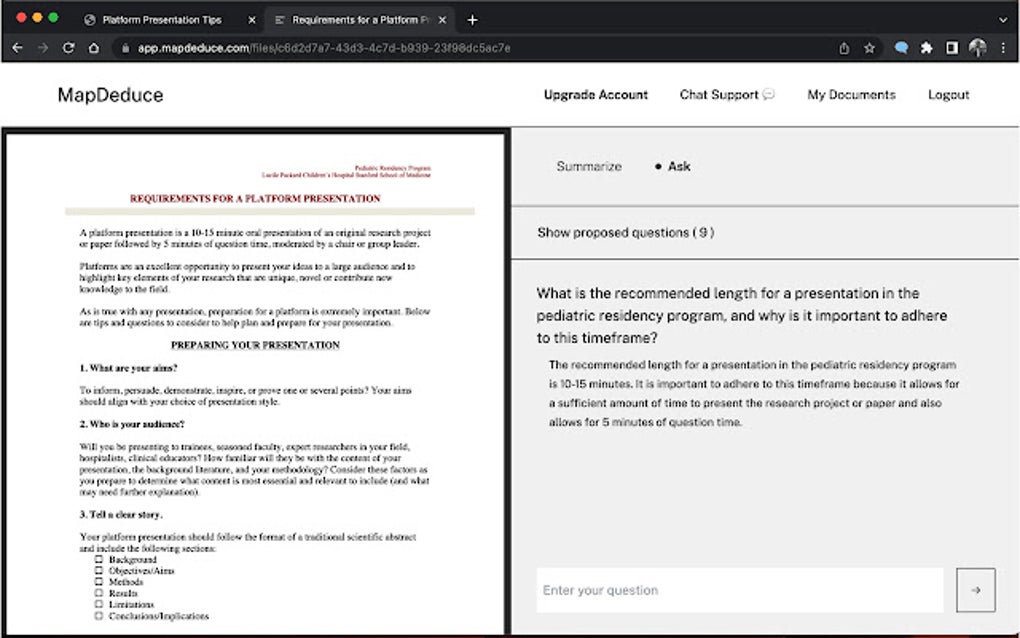Click the browser home icon
The height and width of the screenshot is (638, 1020).
pos(94,46)
